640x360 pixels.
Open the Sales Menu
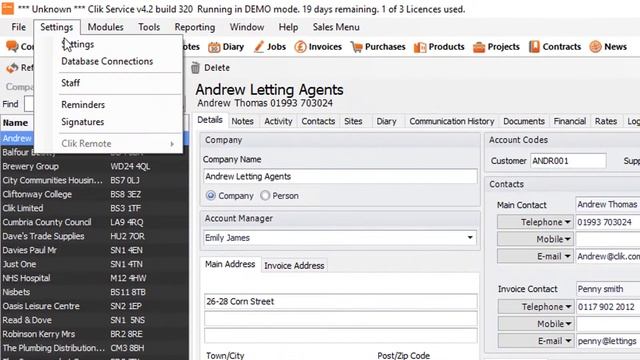point(336,27)
